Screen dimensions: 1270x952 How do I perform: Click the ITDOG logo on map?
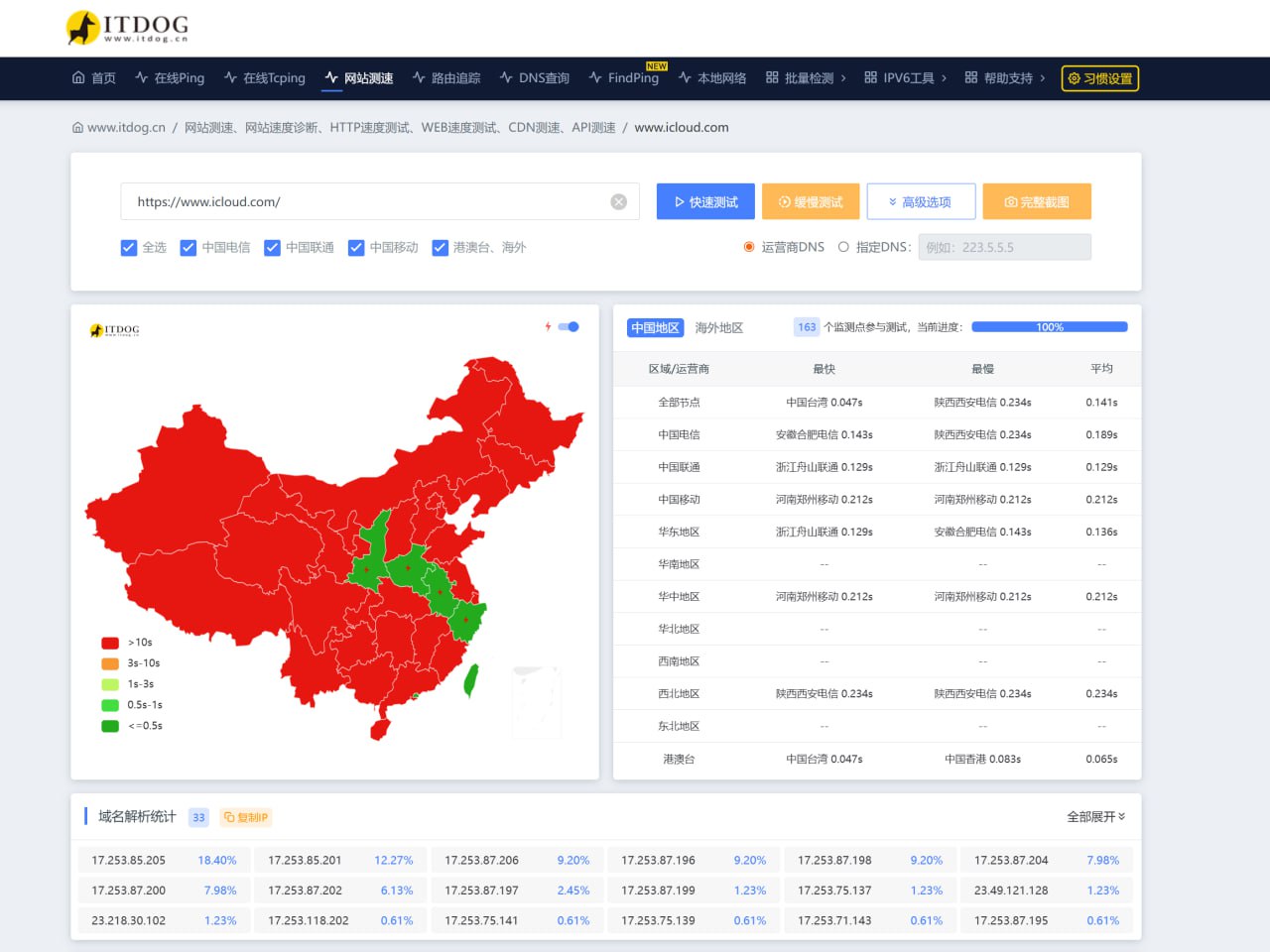point(115,329)
